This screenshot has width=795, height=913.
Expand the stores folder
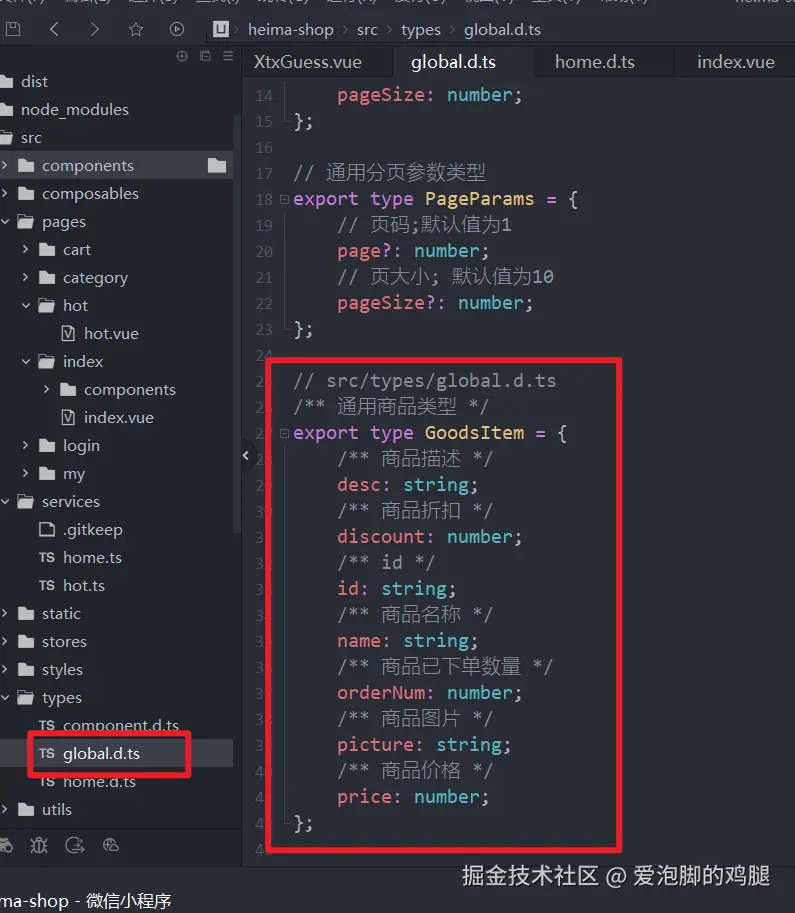click(5, 641)
